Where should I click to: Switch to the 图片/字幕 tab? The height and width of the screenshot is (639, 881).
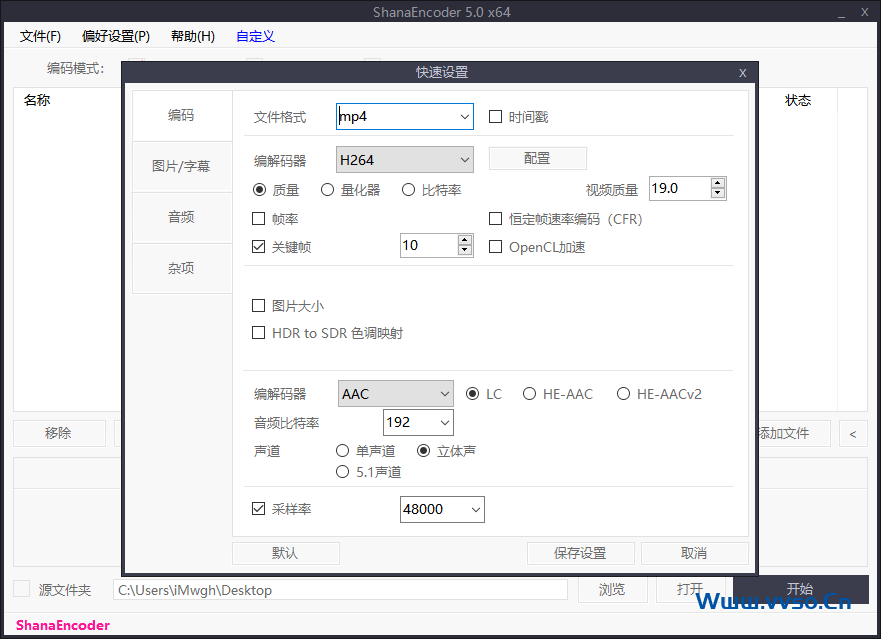[181, 166]
